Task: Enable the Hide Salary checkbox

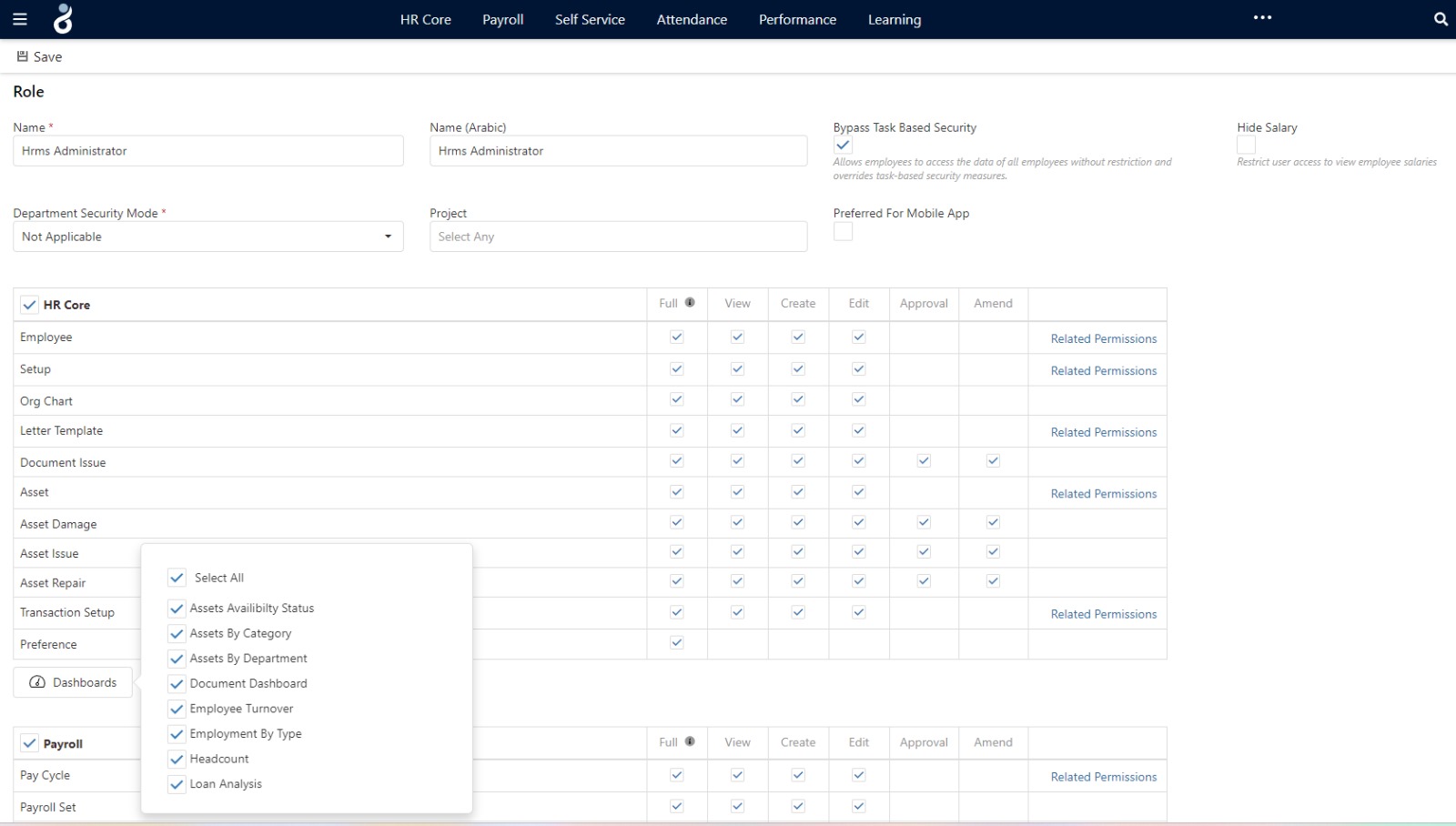Action: pyautogui.click(x=1244, y=145)
